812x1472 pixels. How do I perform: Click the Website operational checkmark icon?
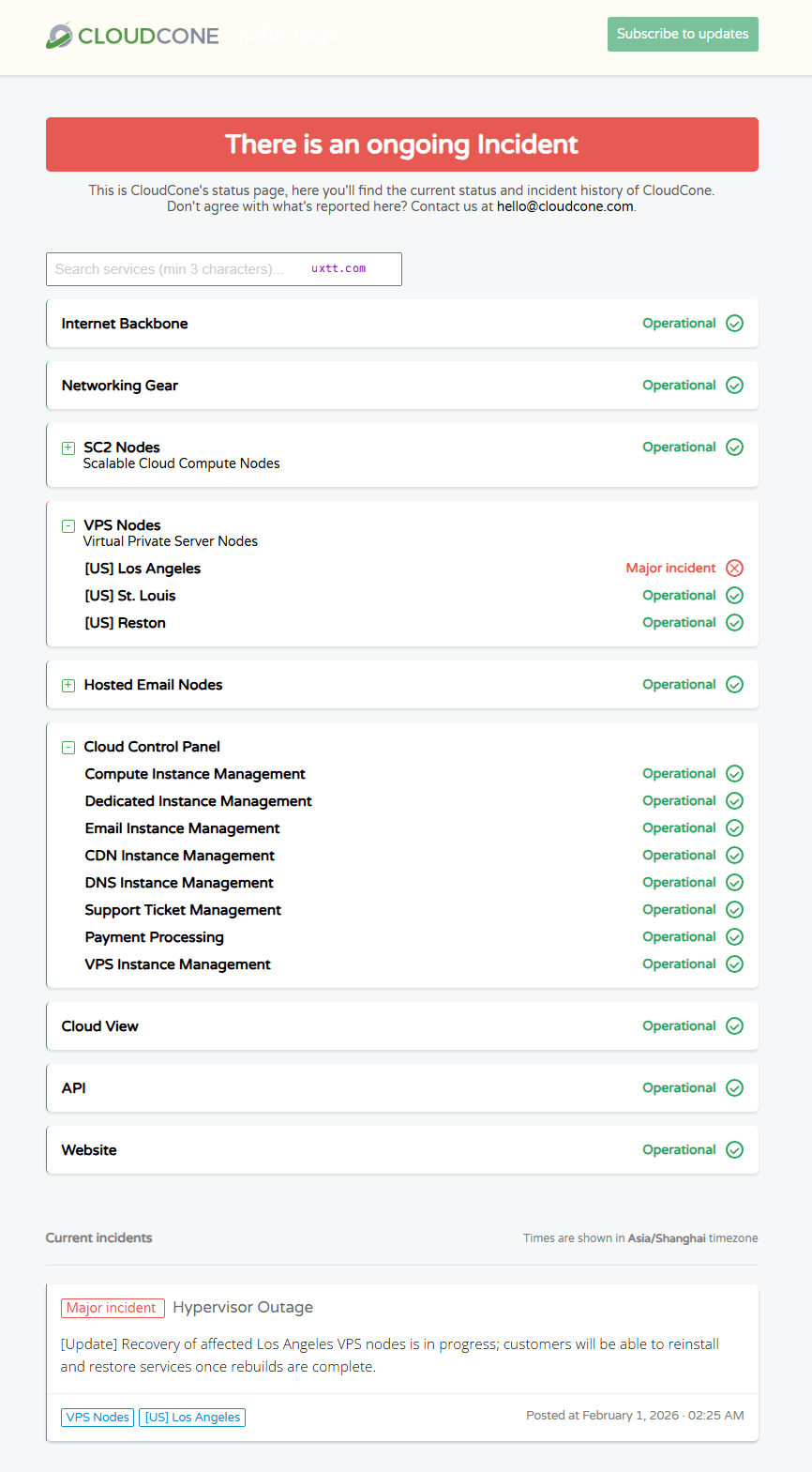tap(734, 1150)
